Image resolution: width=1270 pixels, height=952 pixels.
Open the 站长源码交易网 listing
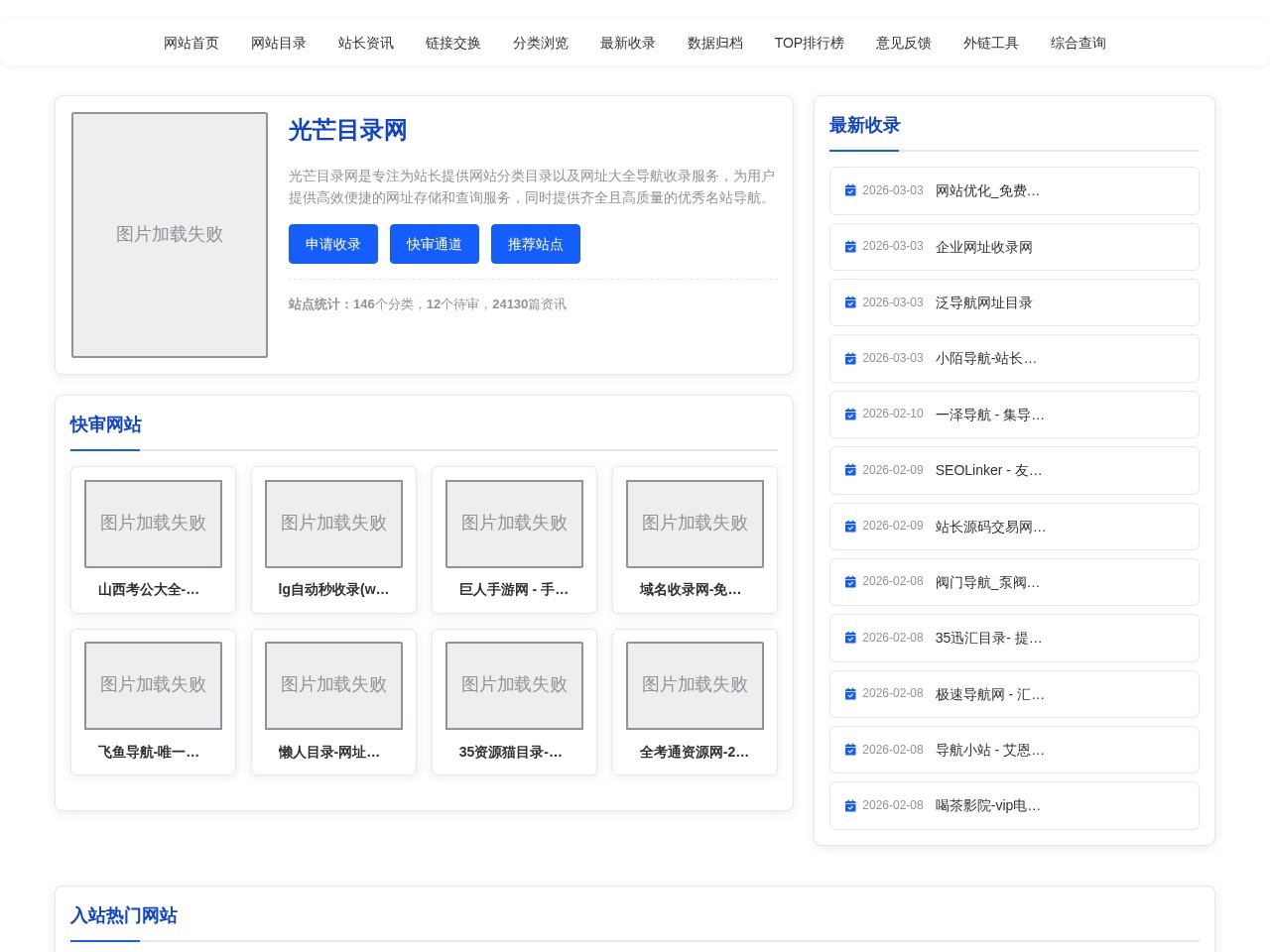[x=991, y=527]
